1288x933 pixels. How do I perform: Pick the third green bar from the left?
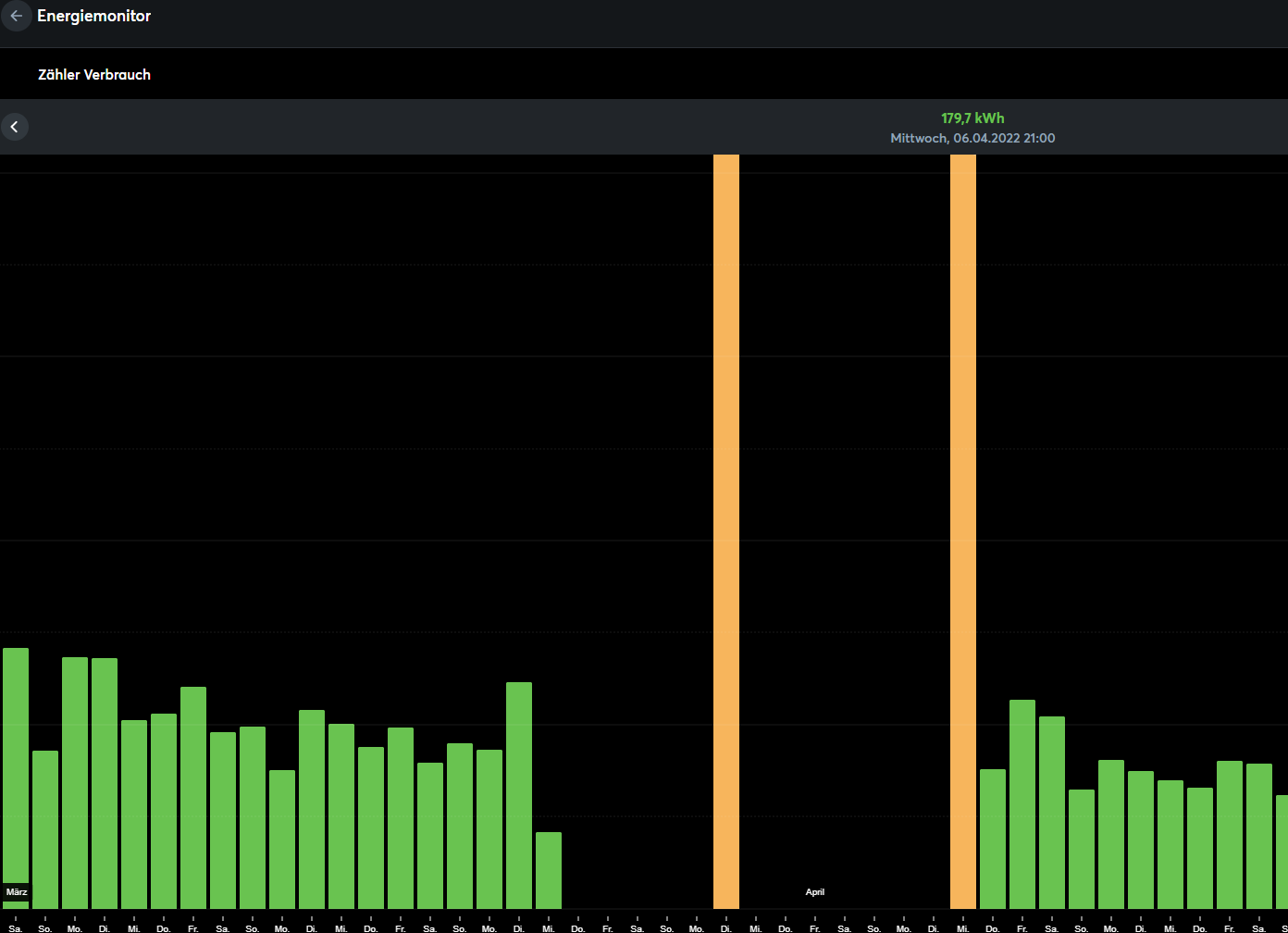pos(75,783)
